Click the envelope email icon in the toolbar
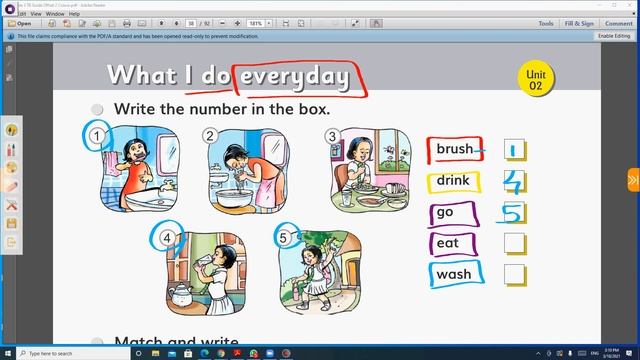 (x=142, y=23)
